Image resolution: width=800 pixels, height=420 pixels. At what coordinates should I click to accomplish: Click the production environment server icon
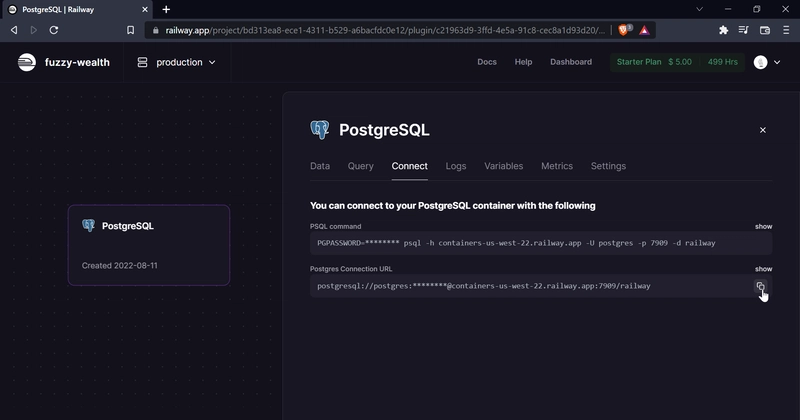142,62
